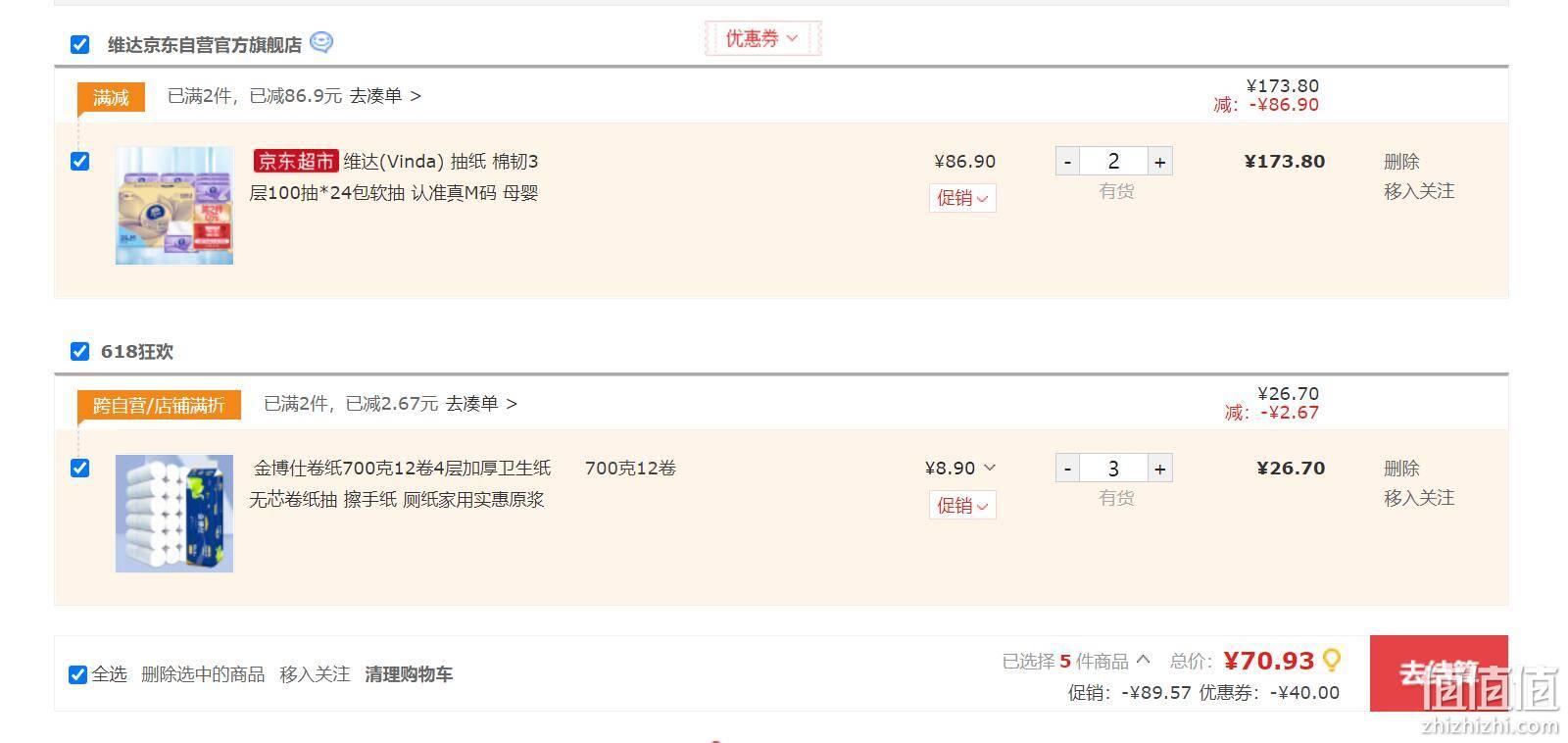Increase Vinda tissue quantity with plus
This screenshot has height=743, width=1568.
pyautogui.click(x=1159, y=162)
